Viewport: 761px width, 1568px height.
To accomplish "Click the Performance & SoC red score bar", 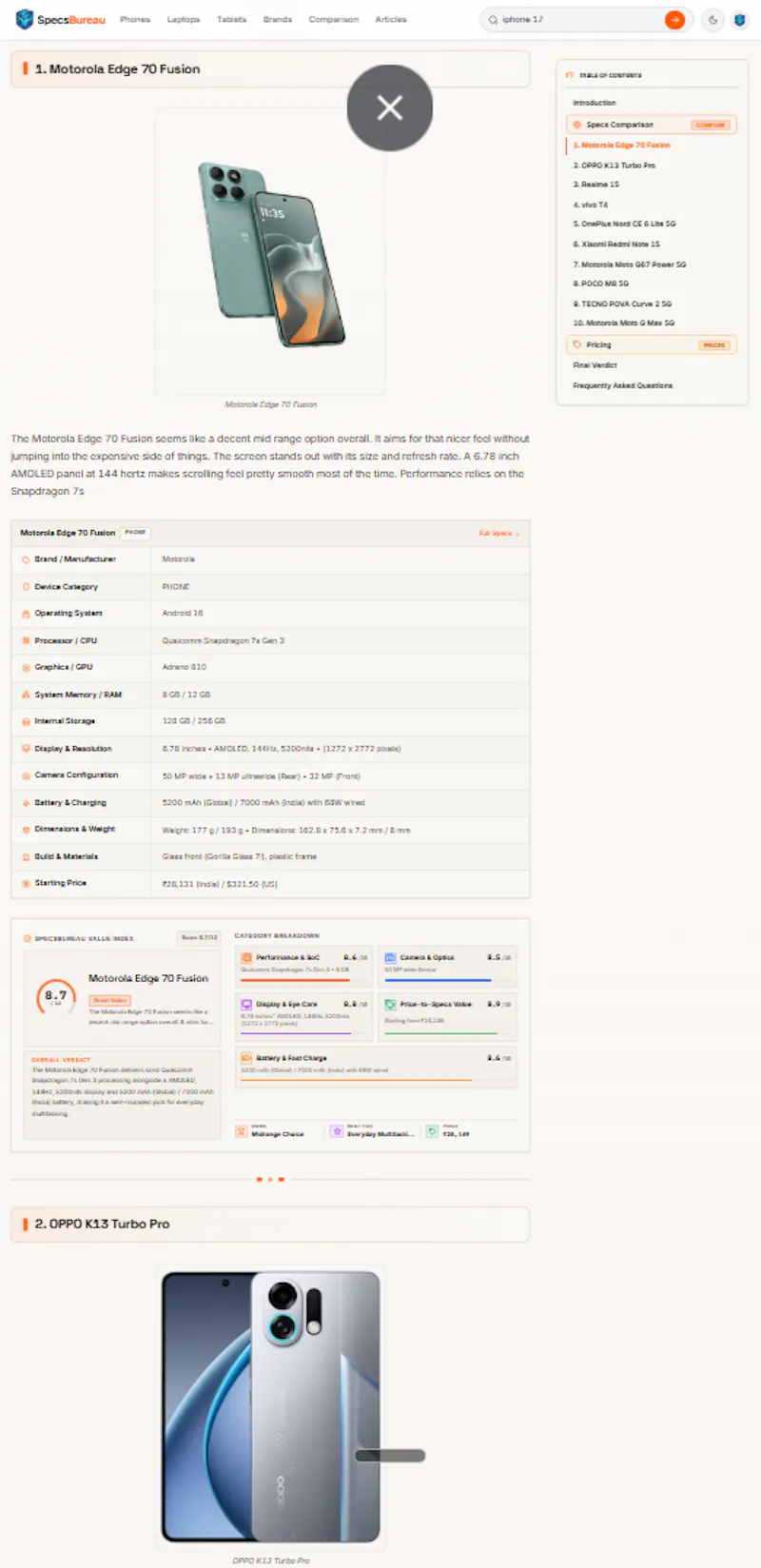I will tap(296, 980).
